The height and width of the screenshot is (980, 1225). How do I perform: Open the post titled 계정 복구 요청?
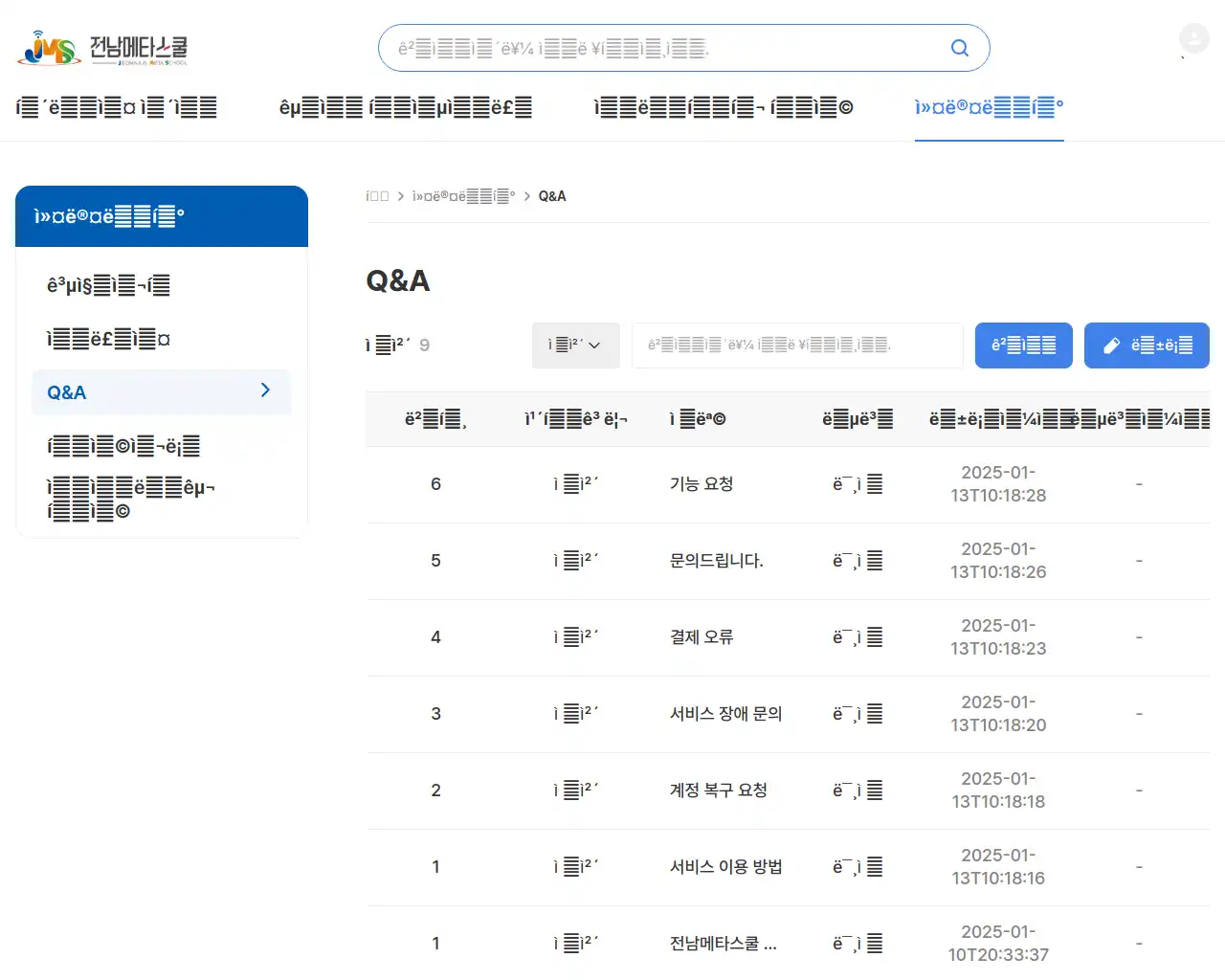719,791
